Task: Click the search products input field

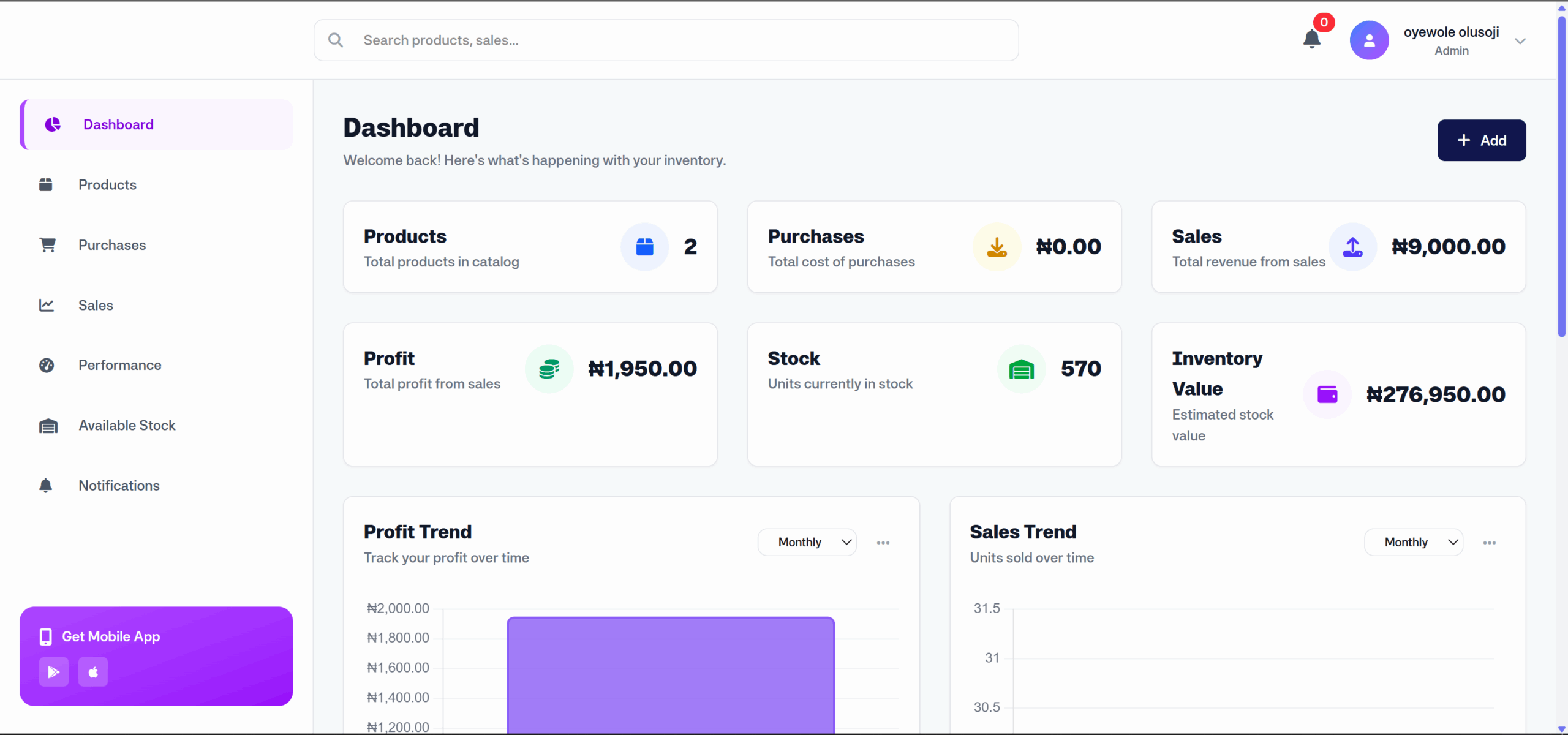Action: 674,40
